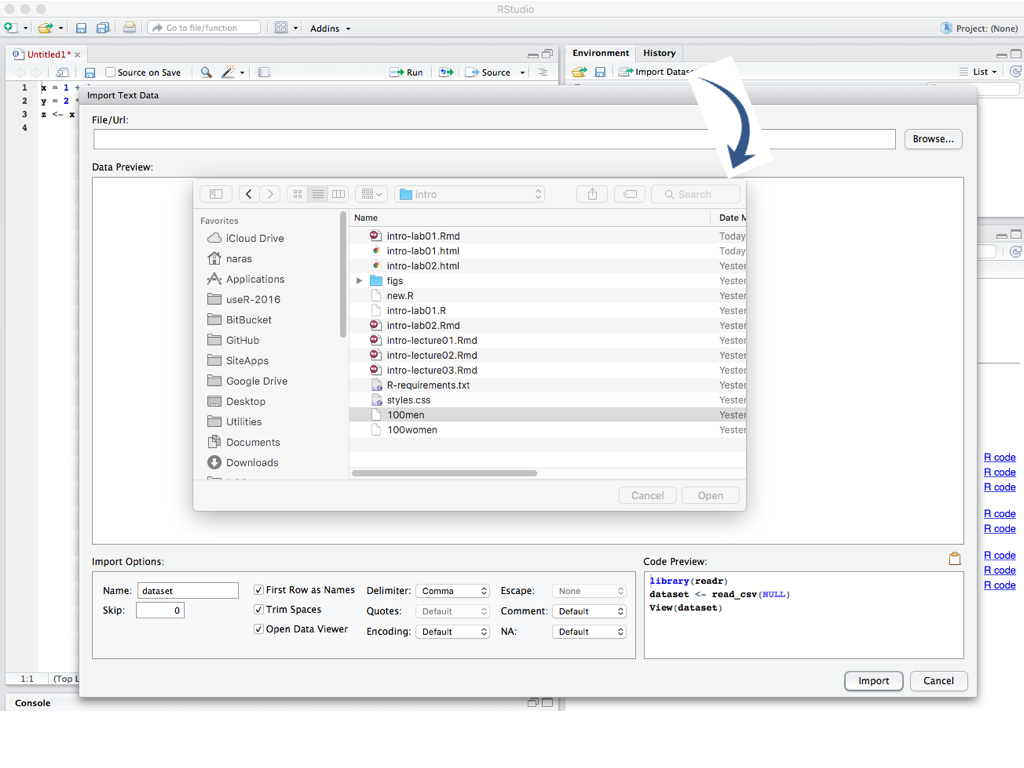Switch file dialog to column view
The height and width of the screenshot is (768, 1024).
pos(338,194)
